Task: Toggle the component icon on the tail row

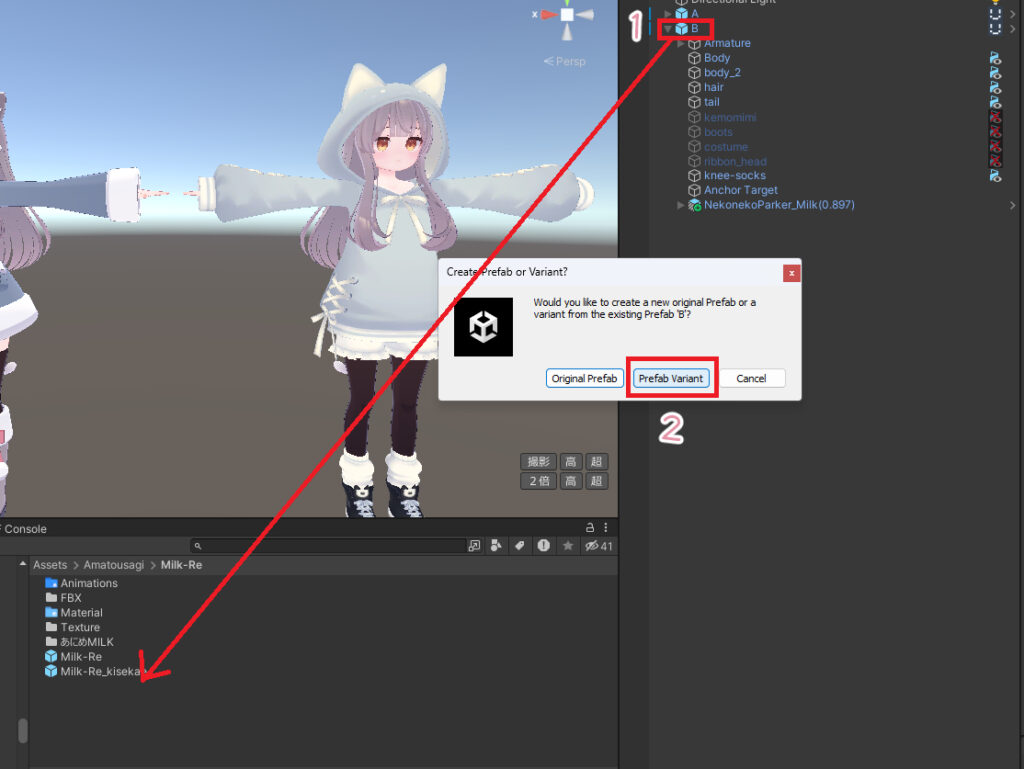Action: (995, 102)
